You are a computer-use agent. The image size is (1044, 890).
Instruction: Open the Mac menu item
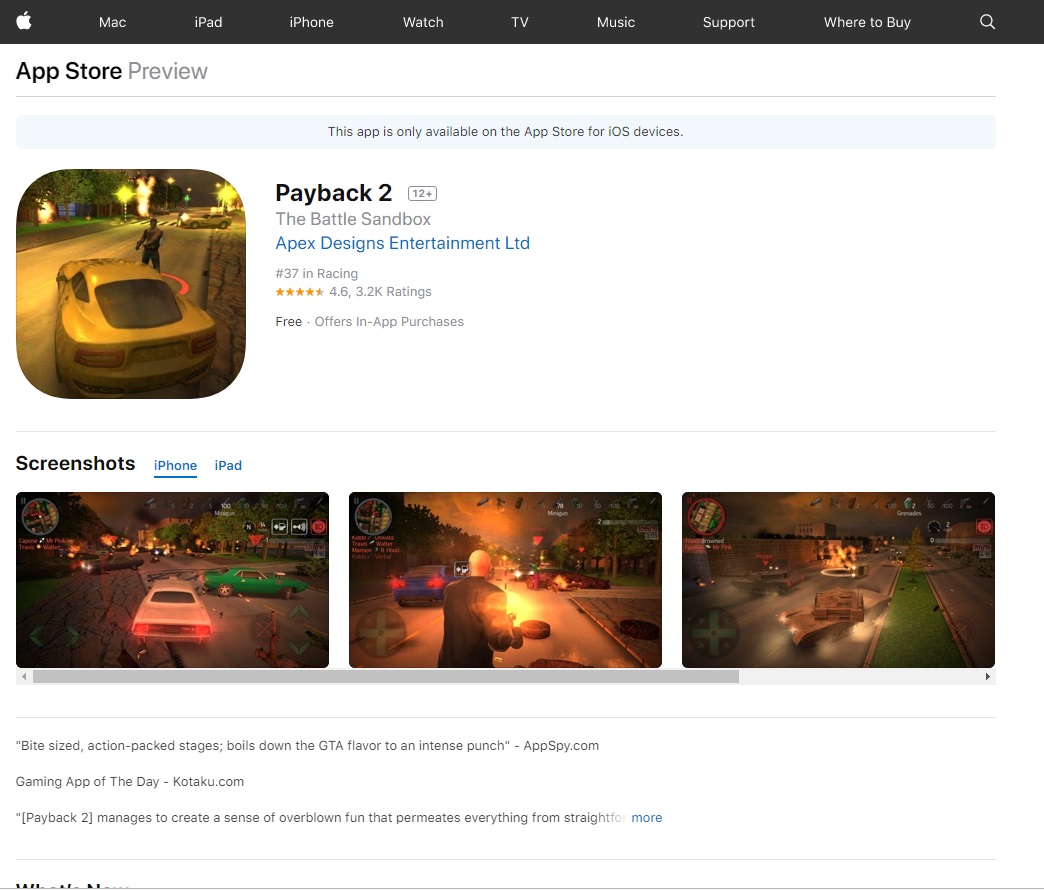tap(112, 22)
